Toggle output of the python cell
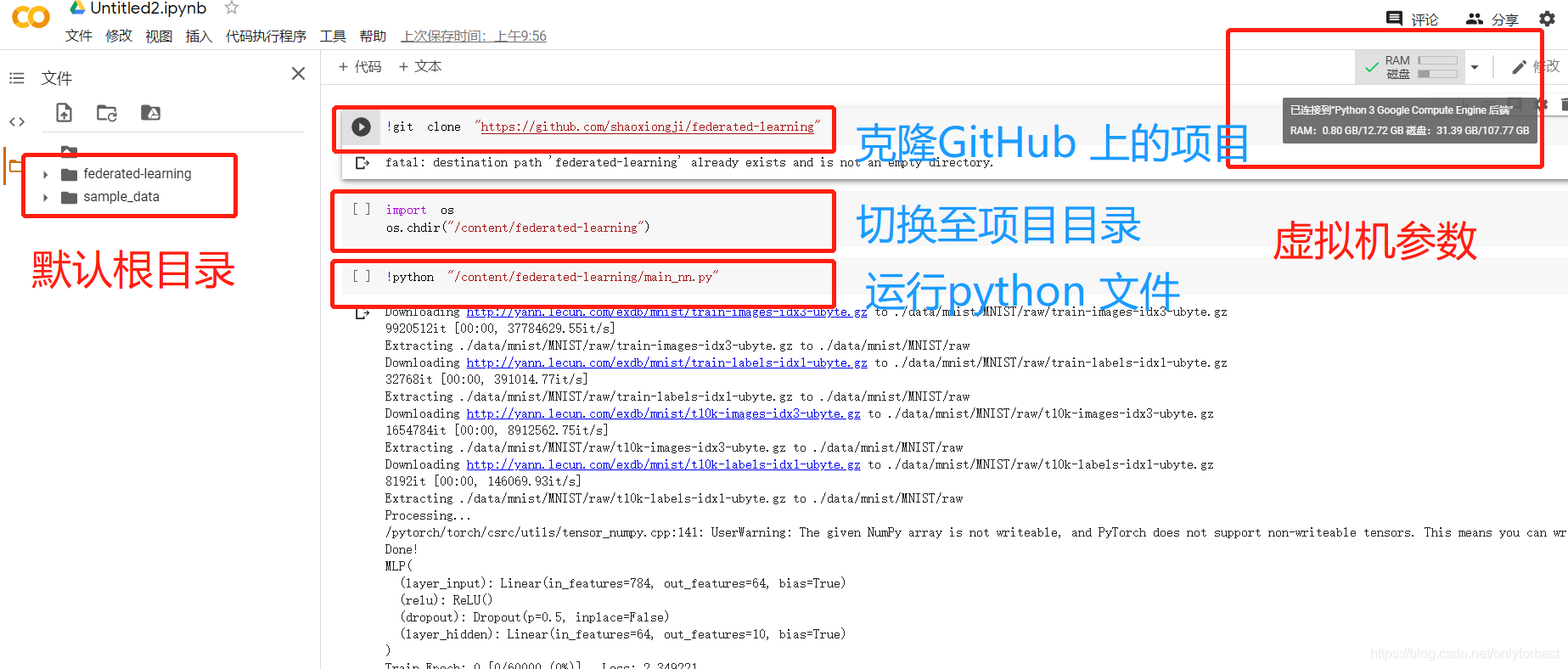This screenshot has width=1568, height=669. 362,313
